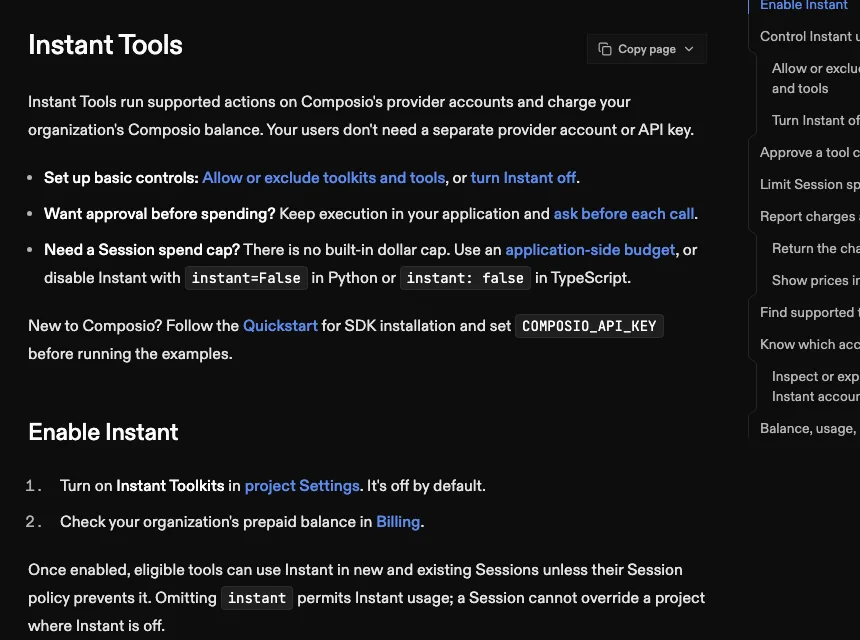Click the bold 'Set up basic controls:' text
The width and height of the screenshot is (860, 640).
pos(121,178)
